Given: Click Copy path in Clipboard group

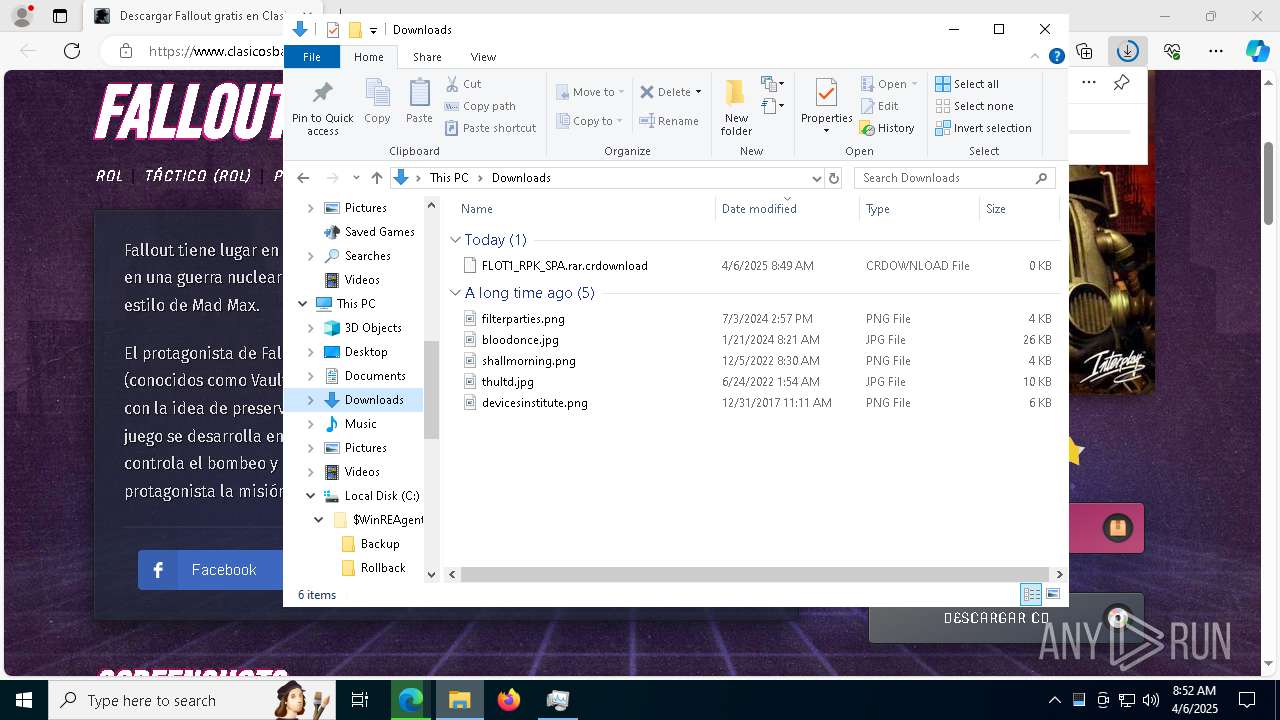Looking at the screenshot, I should (x=480, y=106).
